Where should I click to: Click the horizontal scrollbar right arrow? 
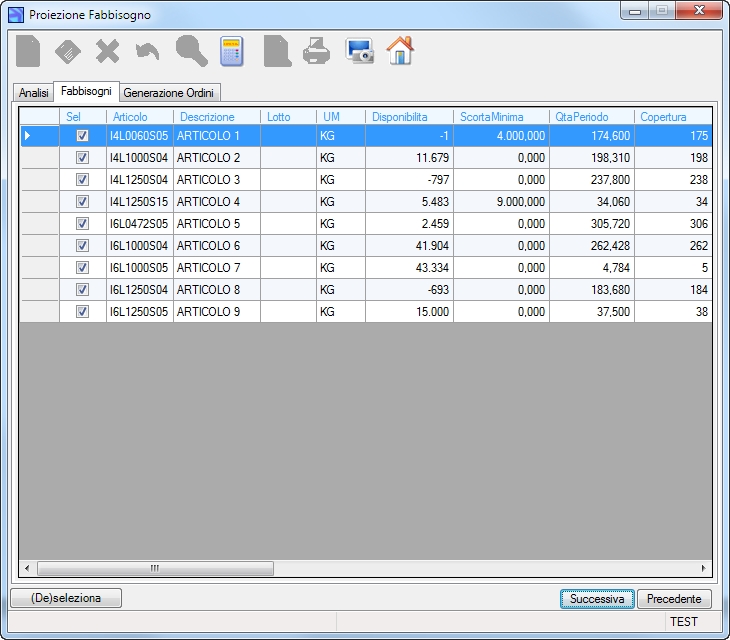pyautogui.click(x=703, y=568)
